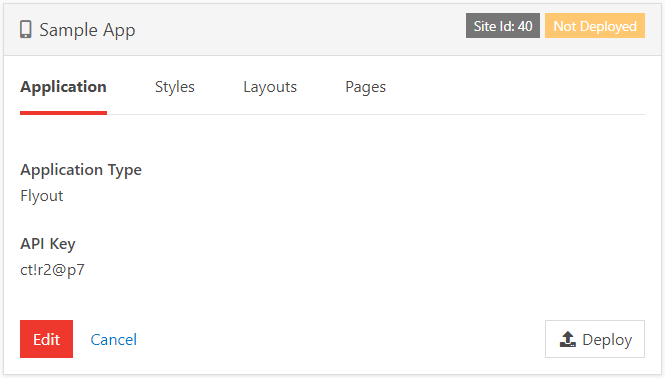665x378 pixels.
Task: Select the API Key value ct!r2@p7
Action: coord(52,270)
